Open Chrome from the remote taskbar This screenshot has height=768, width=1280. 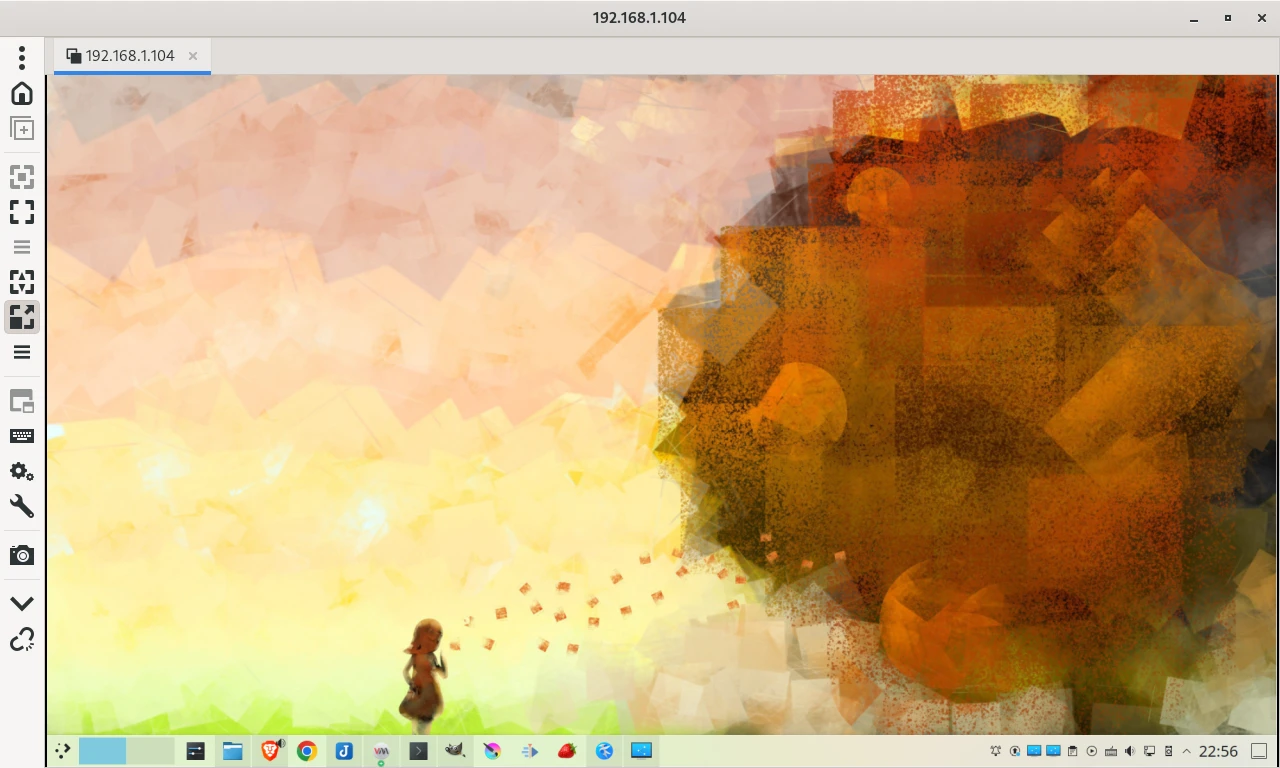point(307,751)
